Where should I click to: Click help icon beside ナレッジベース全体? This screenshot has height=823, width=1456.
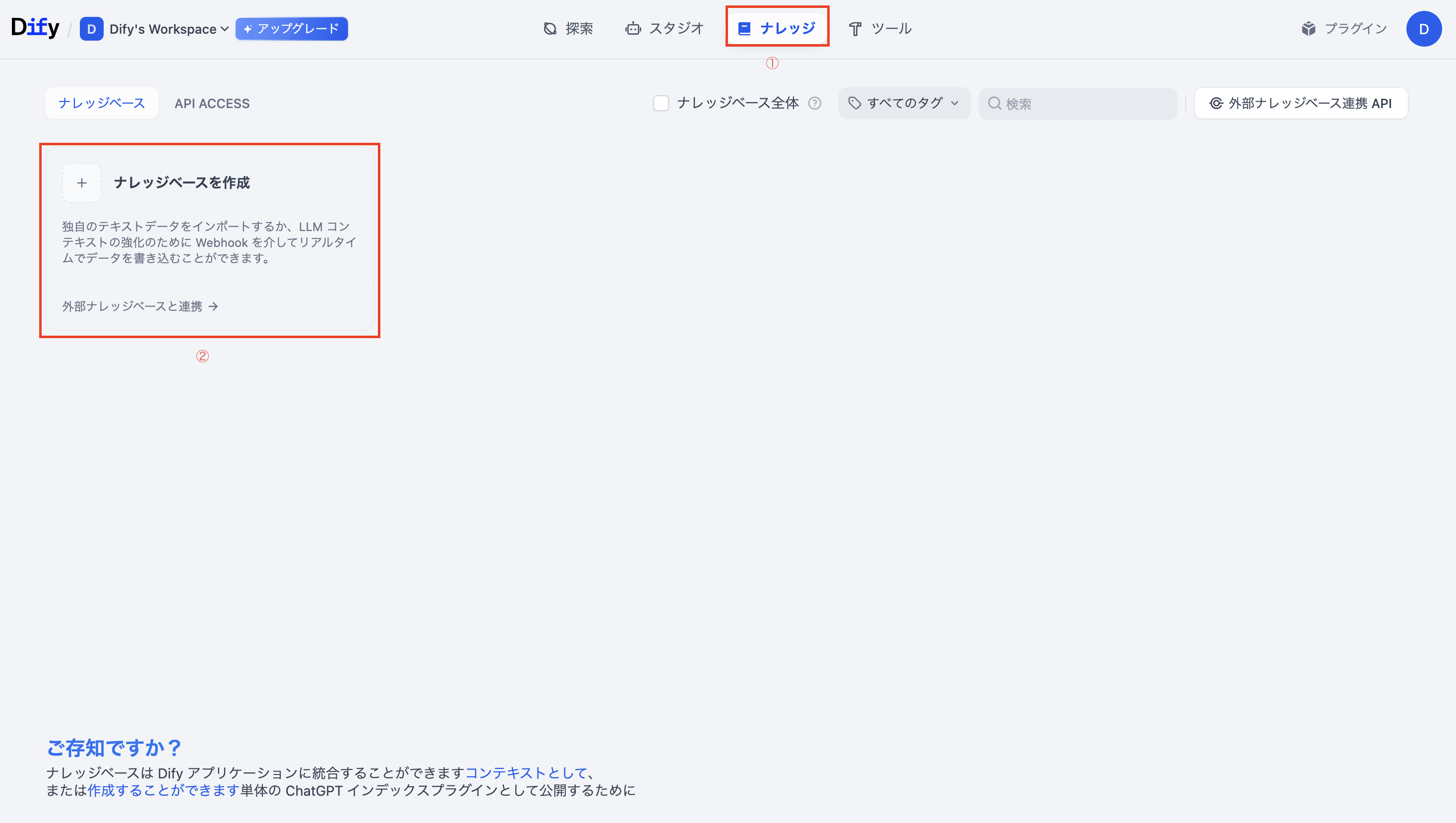tap(814, 104)
